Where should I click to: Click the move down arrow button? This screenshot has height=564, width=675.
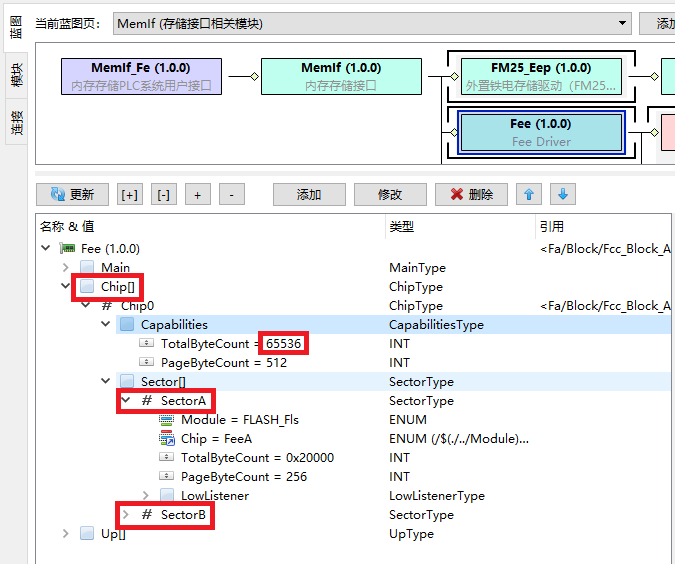[x=563, y=195]
